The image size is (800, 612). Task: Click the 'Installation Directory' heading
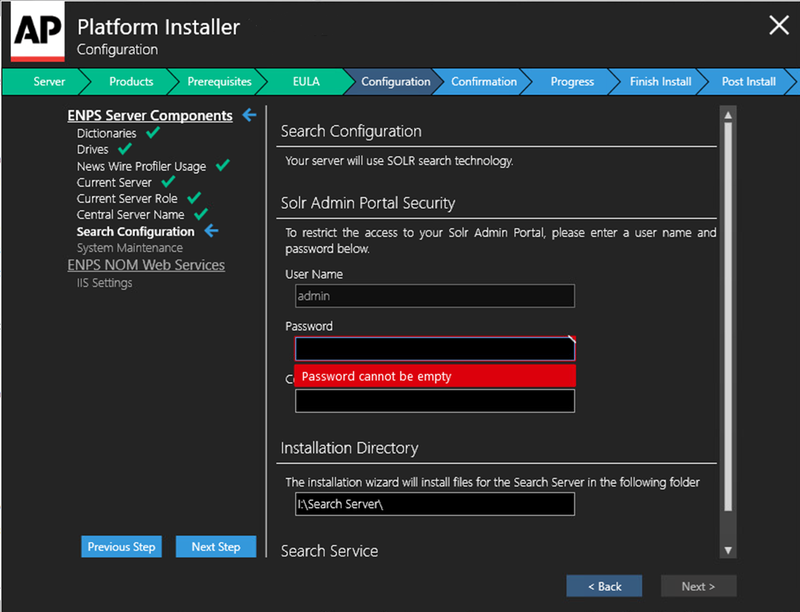pyautogui.click(x=349, y=448)
